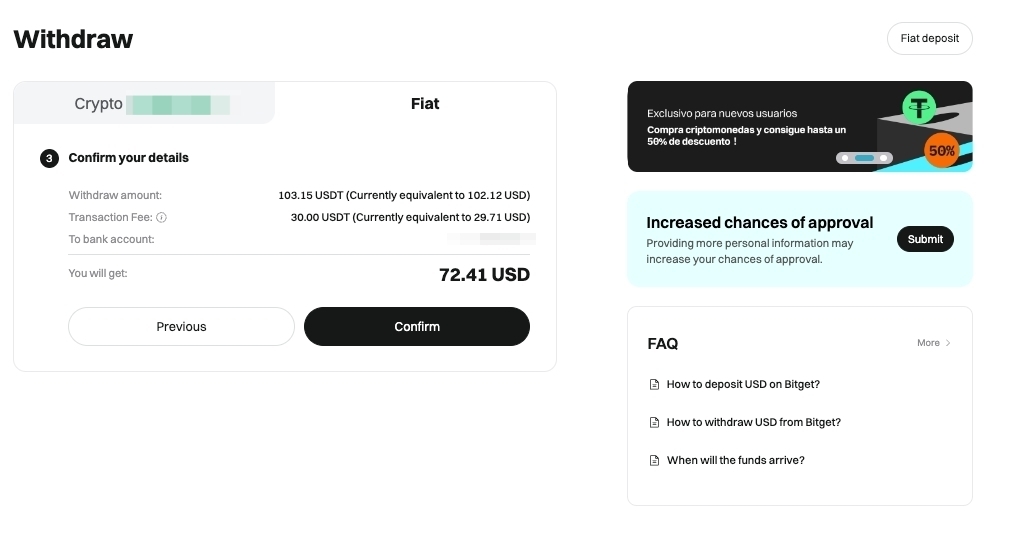Click document icon beside funds arrive FAQ
This screenshot has height=552, width=1010.
(x=655, y=461)
